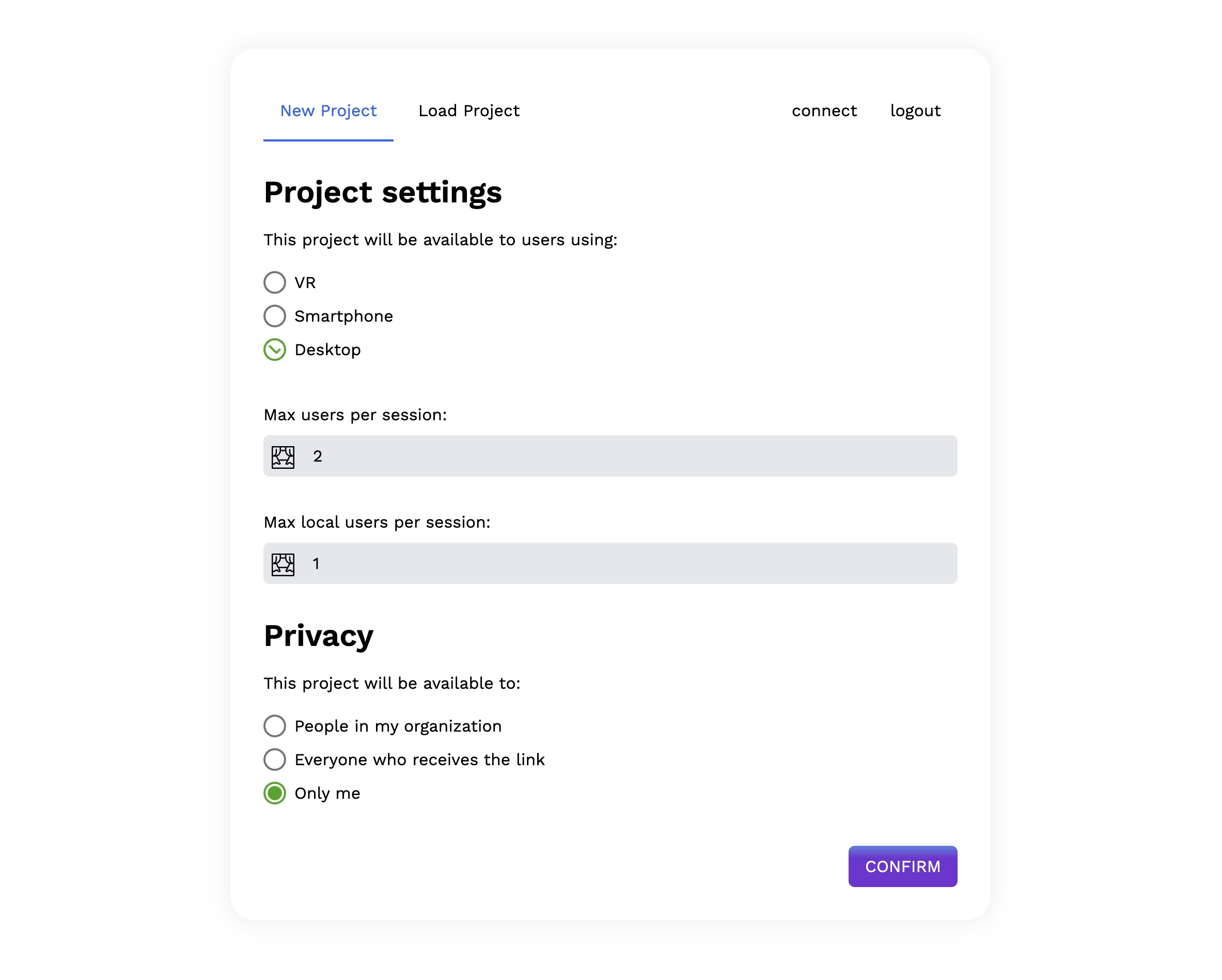
Task: Click the 'Only me' option label text
Action: tap(327, 794)
